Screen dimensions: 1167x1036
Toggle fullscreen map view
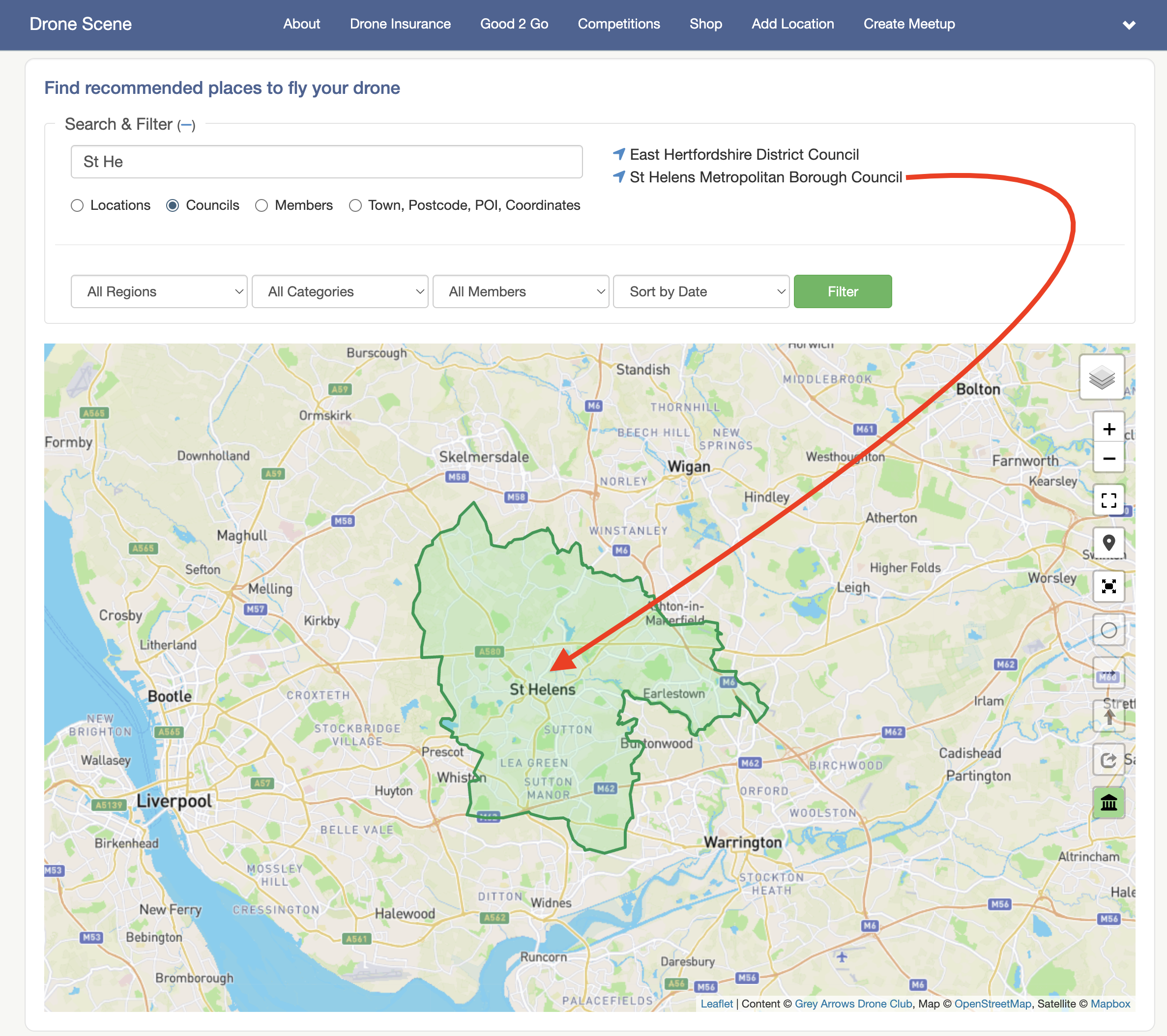click(1108, 501)
